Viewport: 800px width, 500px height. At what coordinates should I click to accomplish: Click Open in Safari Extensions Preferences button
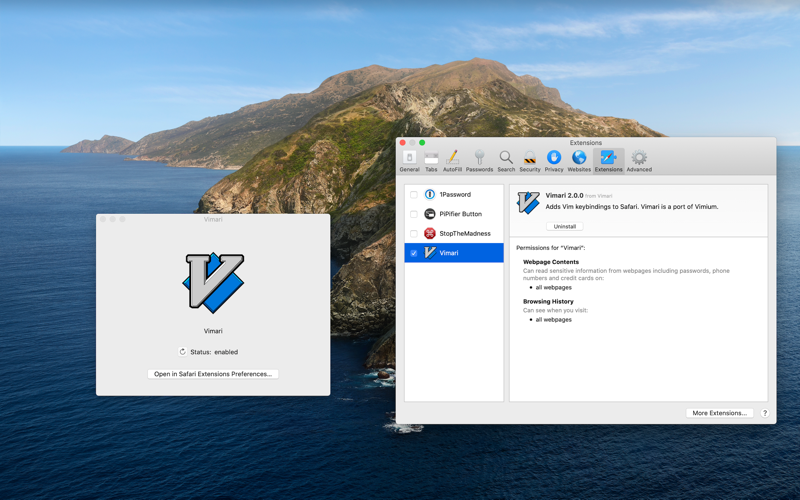tap(213, 374)
